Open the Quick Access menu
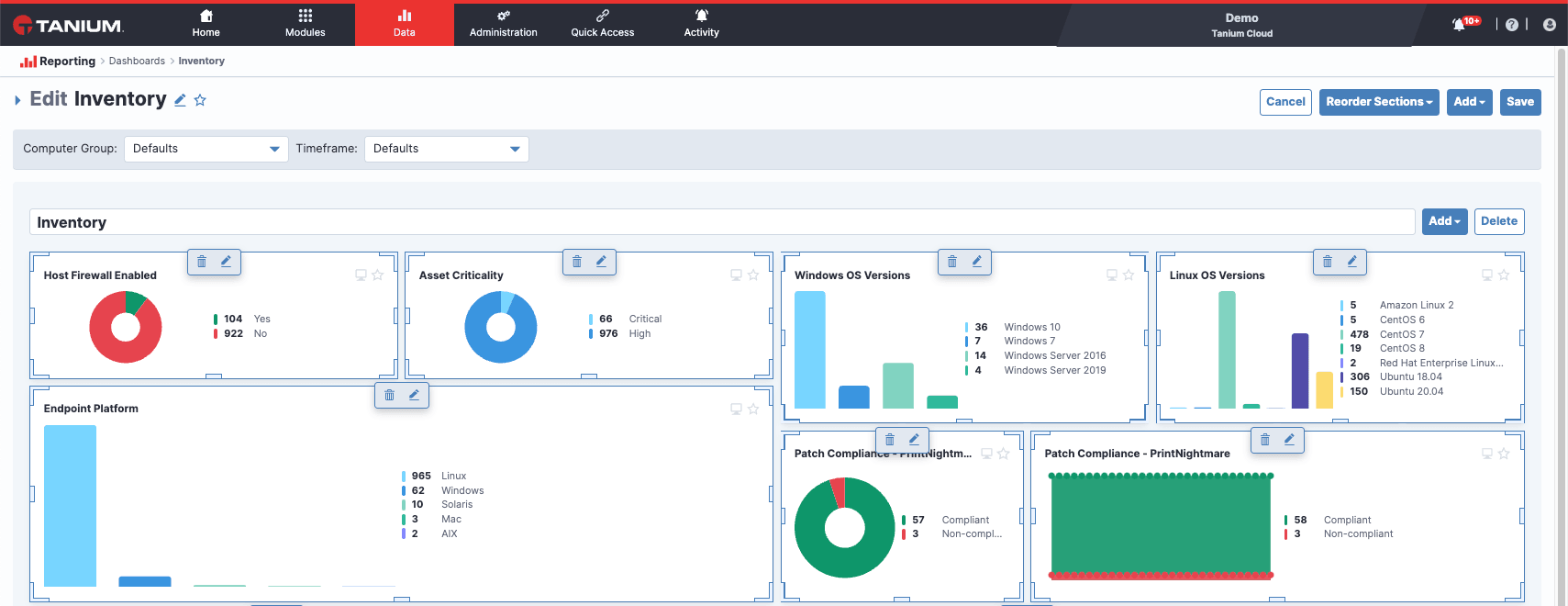The height and width of the screenshot is (606, 1568). pyautogui.click(x=603, y=24)
